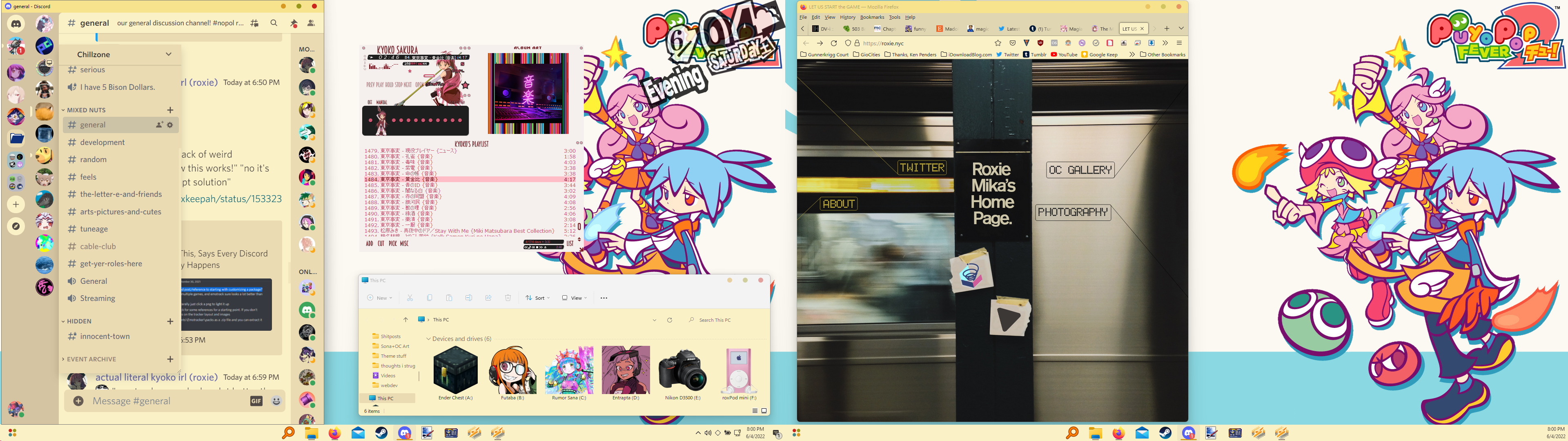Viewport: 1568px width, 441px height.
Task: Switch Explorer to large thumbnails view toggle
Action: click(x=764, y=411)
